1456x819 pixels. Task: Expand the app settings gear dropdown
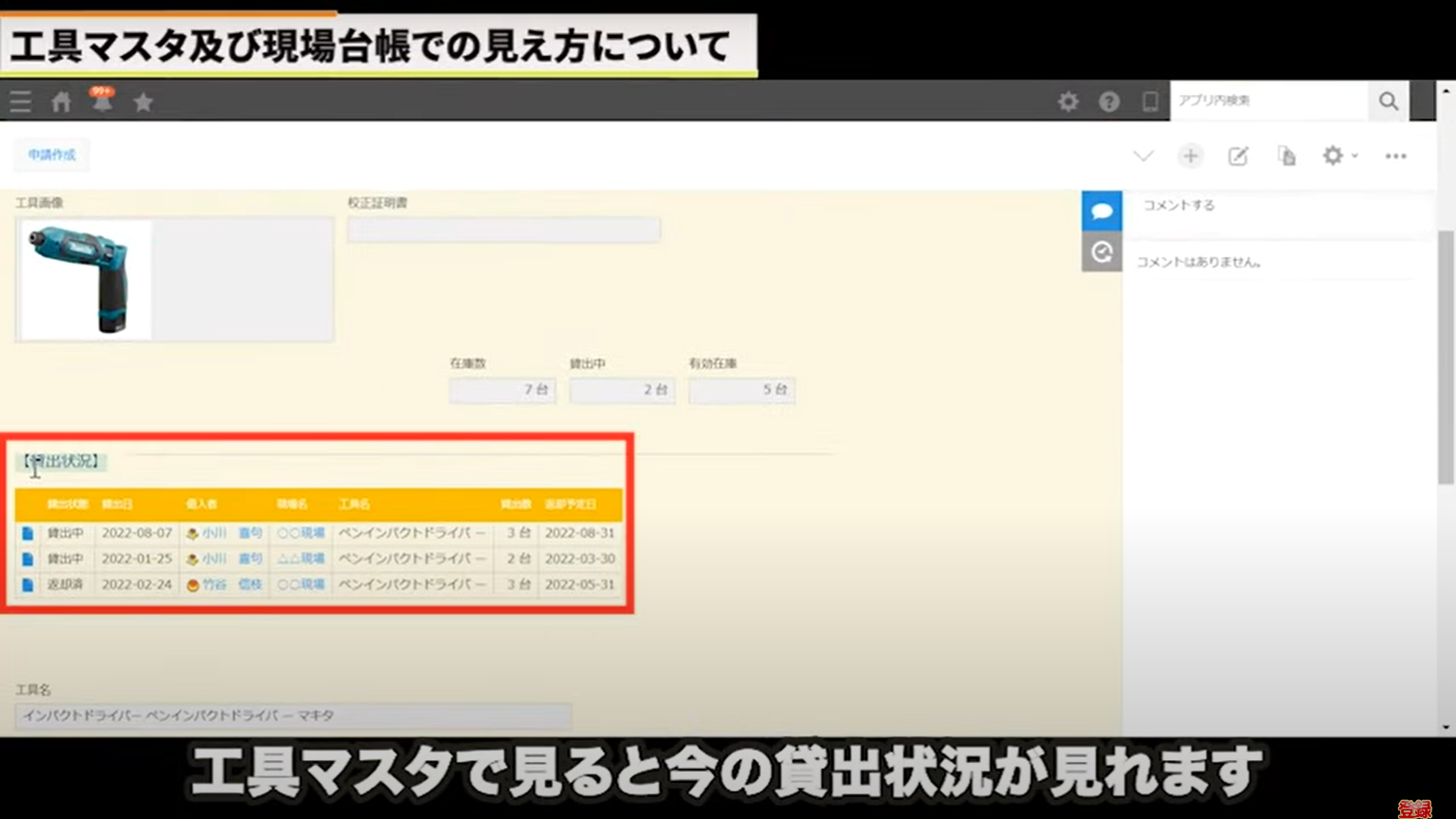1338,155
